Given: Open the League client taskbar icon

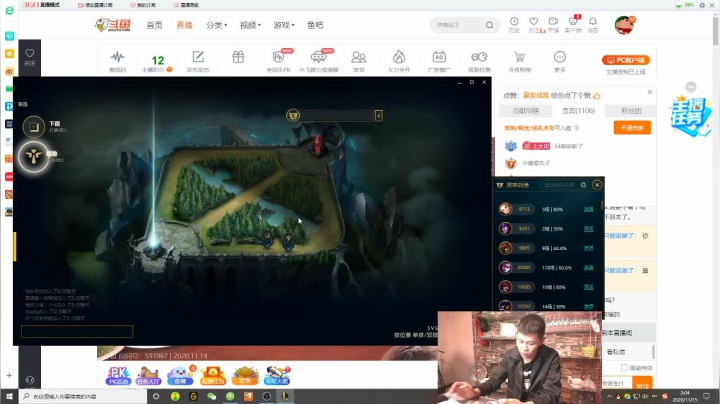Looking at the screenshot, I should 285,396.
